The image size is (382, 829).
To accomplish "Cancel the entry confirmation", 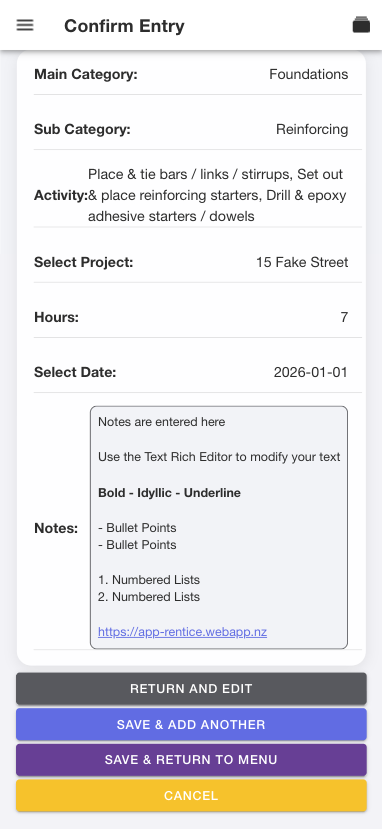I will pyautogui.click(x=191, y=796).
